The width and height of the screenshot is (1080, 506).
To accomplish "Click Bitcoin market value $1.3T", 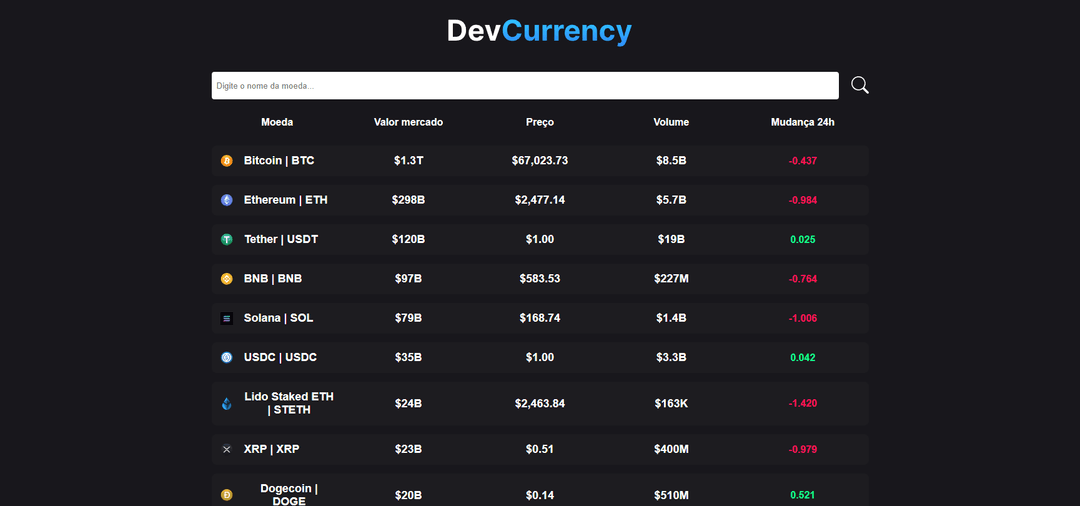I will [x=408, y=160].
